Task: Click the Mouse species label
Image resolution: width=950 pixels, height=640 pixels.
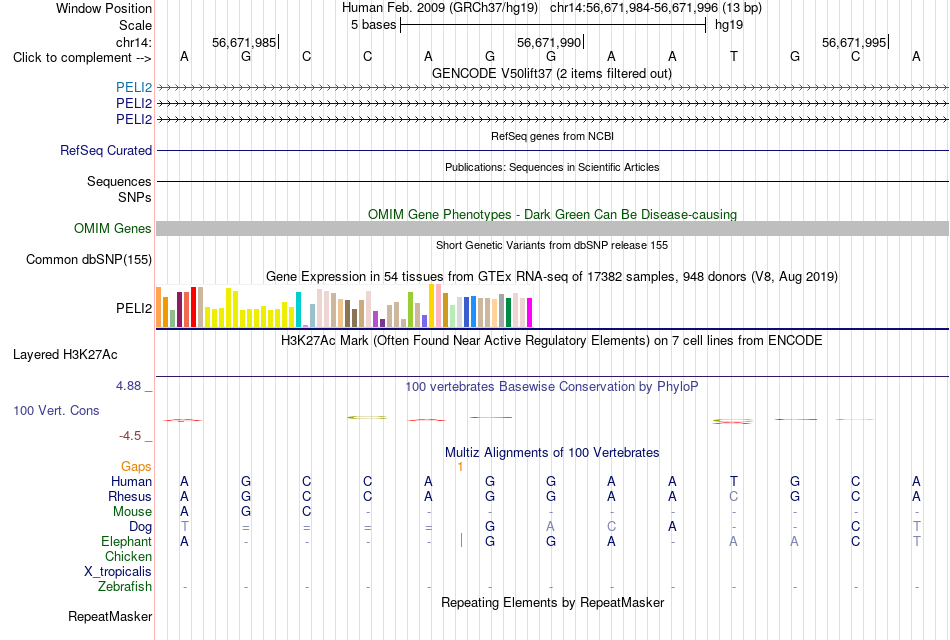Action: pyautogui.click(x=132, y=512)
